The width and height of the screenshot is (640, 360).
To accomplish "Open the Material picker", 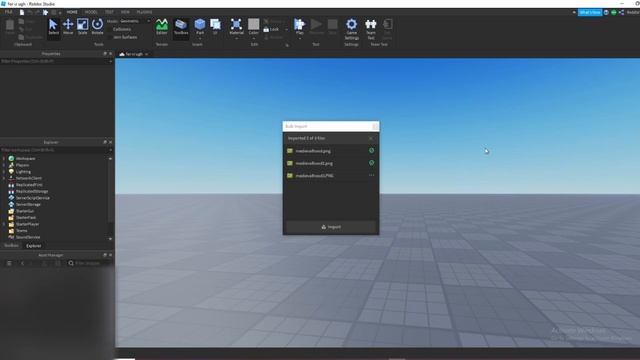I will (236, 25).
